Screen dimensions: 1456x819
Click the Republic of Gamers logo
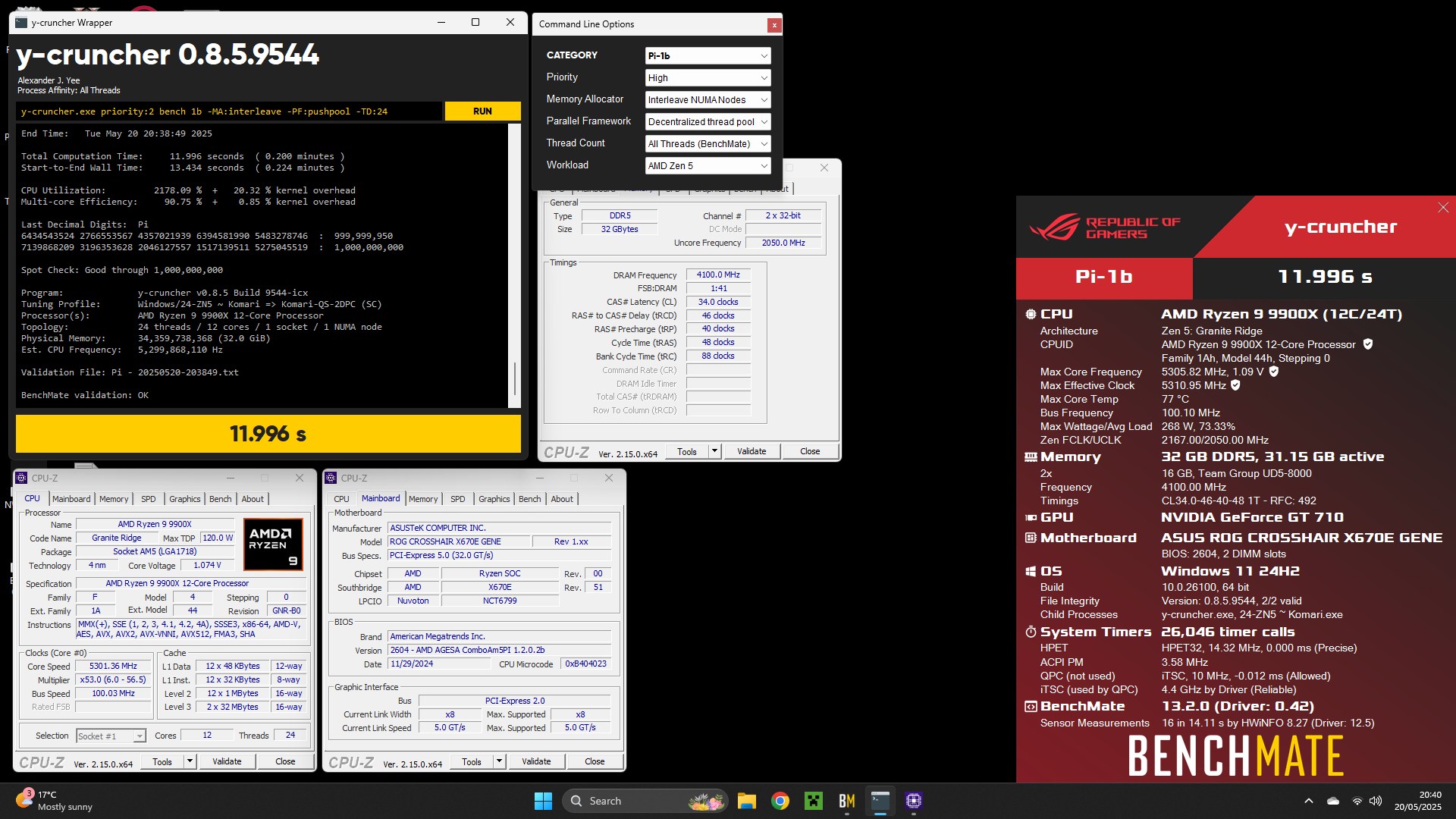[x=1105, y=227]
